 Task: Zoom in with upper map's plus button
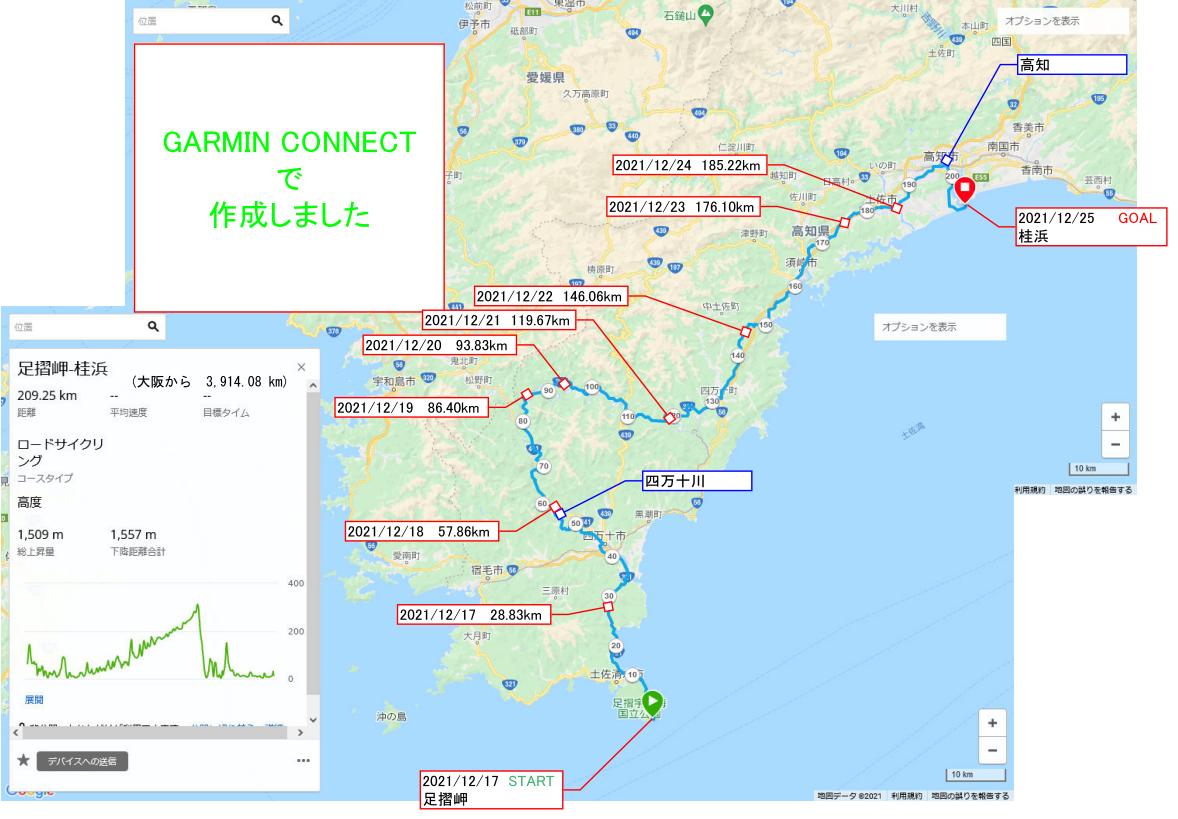pyautogui.click(x=1116, y=417)
